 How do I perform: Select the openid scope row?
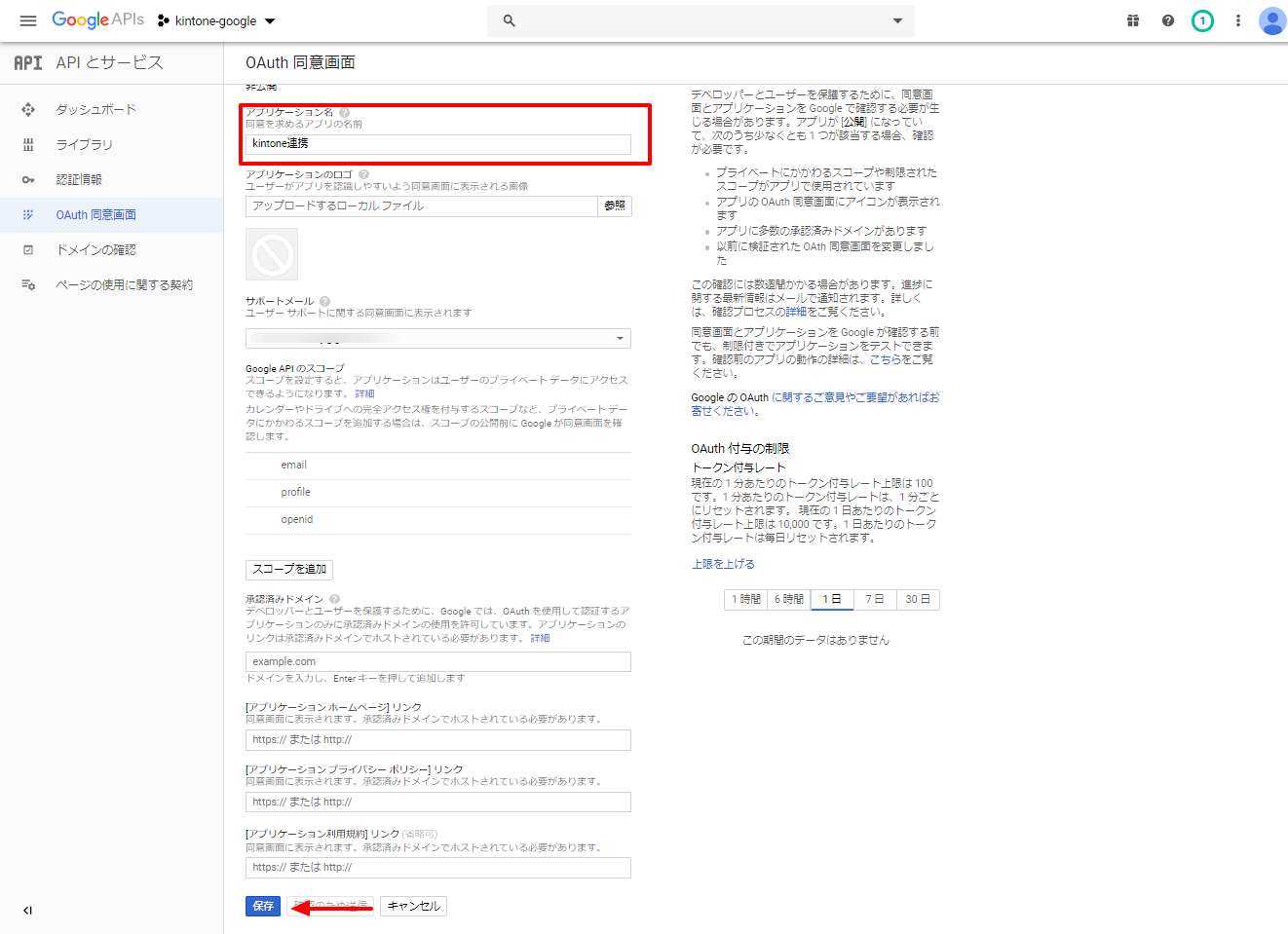[x=438, y=520]
